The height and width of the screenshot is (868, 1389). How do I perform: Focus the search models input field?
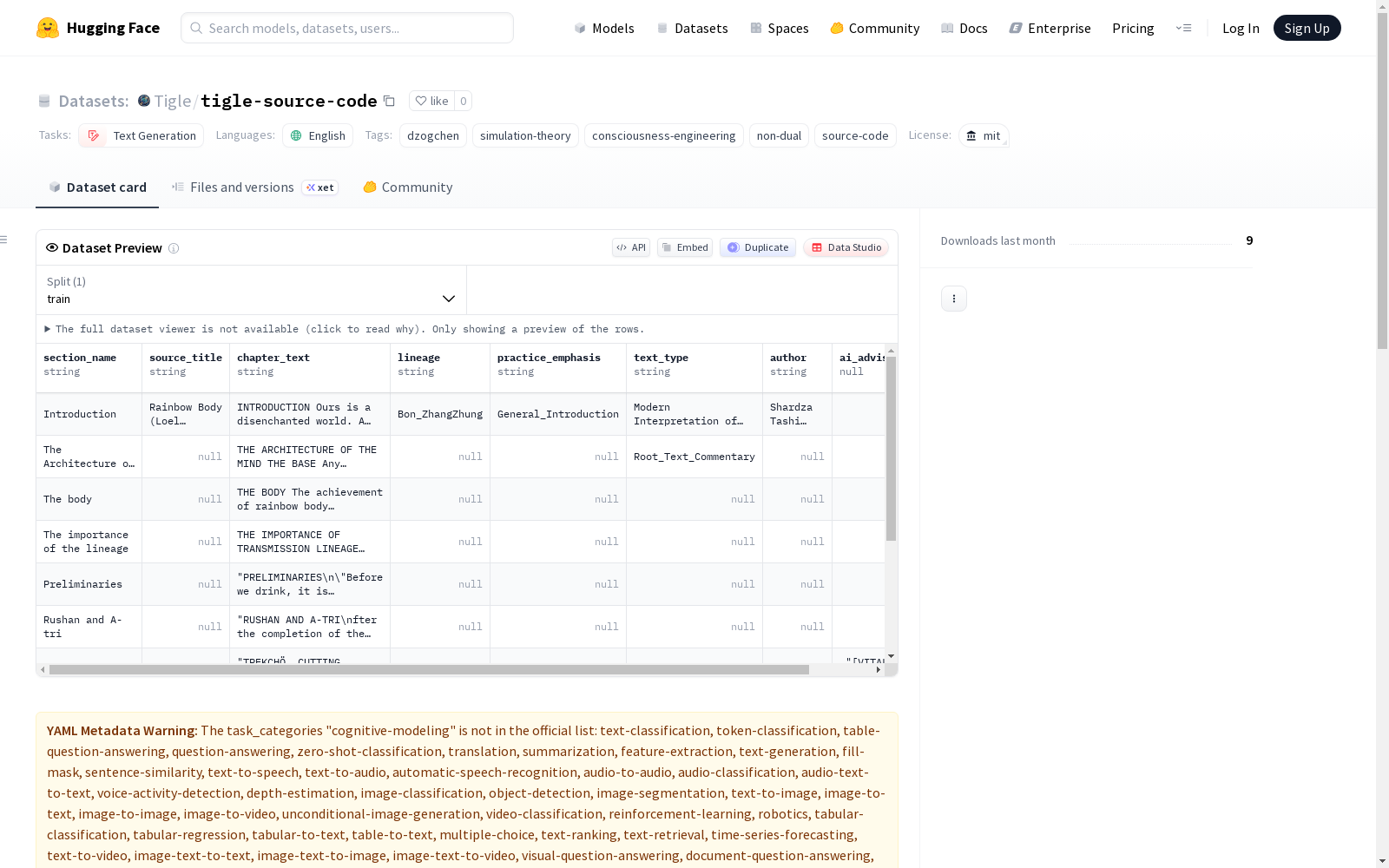point(347,28)
